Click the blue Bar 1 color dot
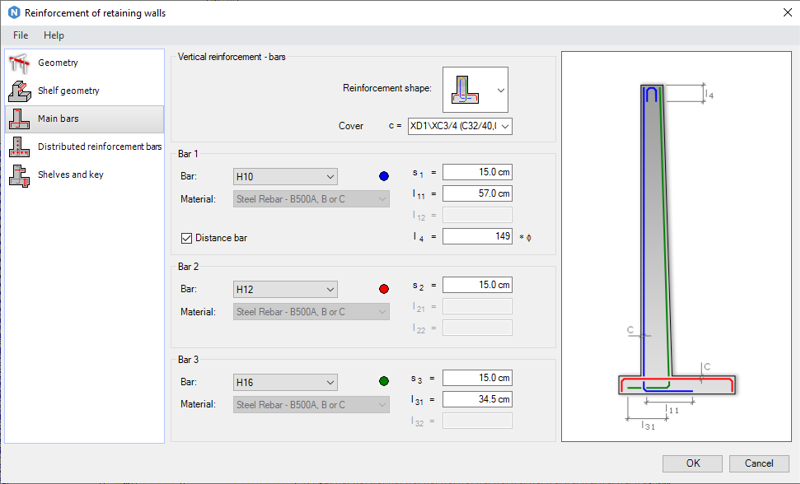Screen dimensions: 800x484 [384, 177]
